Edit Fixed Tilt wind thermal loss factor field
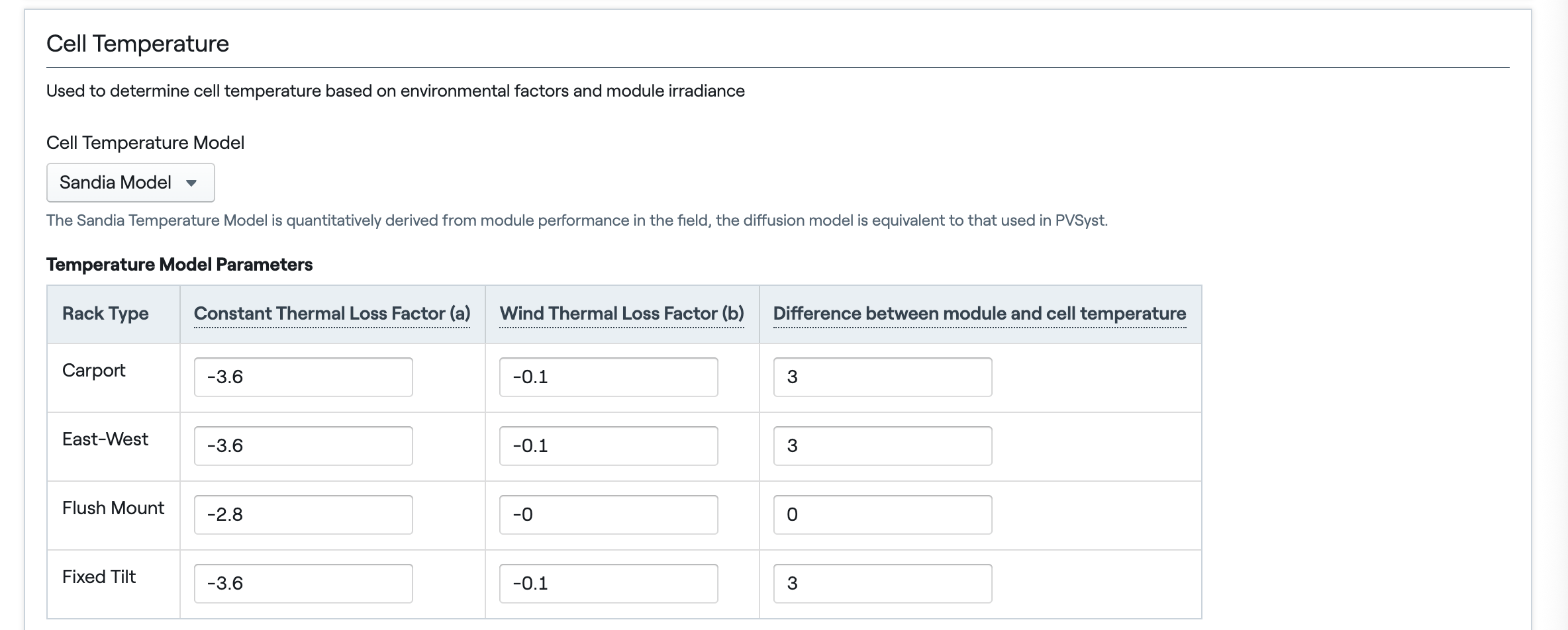Image resolution: width=1568 pixels, height=630 pixels. coord(609,584)
